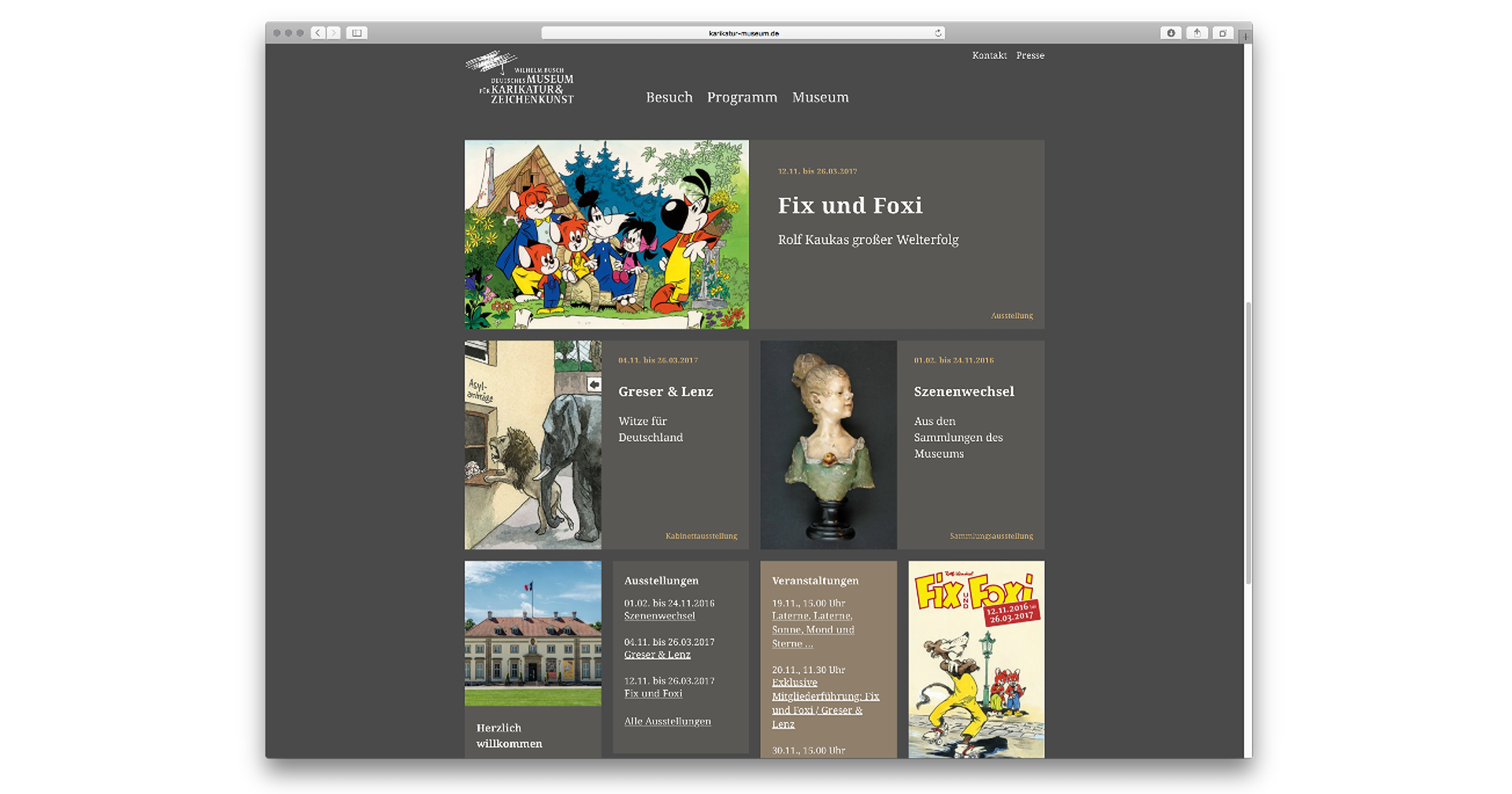Click the Wilhelm Busch museum logo
The height and width of the screenshot is (794, 1512).
click(x=520, y=77)
